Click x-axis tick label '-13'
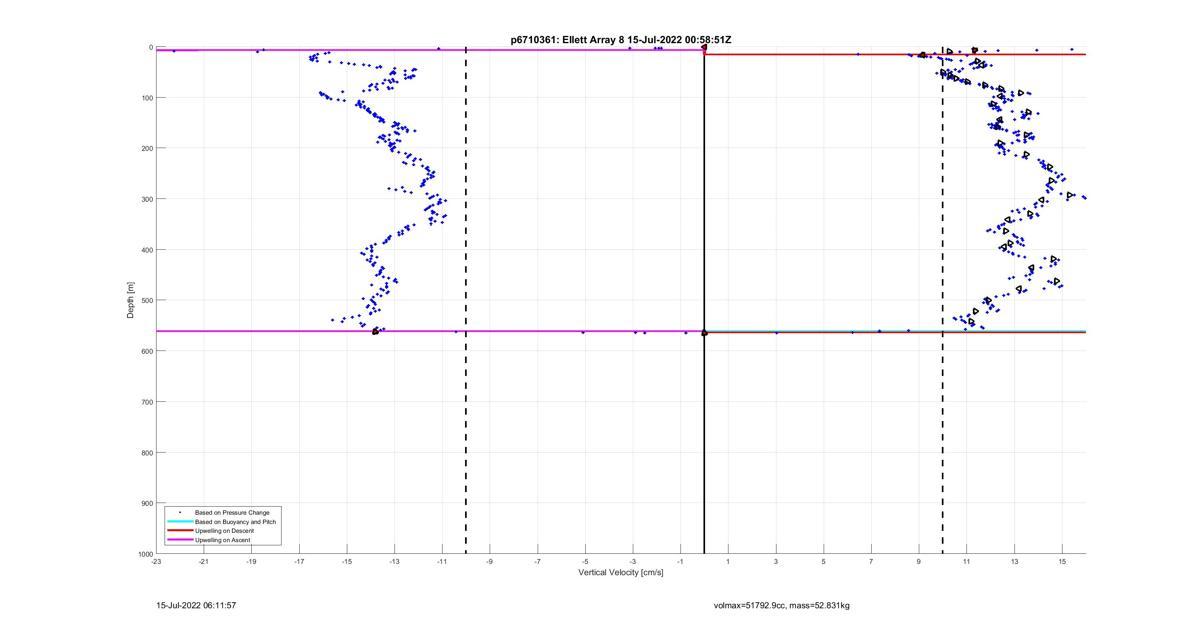The width and height of the screenshot is (1200, 622). [x=394, y=562]
